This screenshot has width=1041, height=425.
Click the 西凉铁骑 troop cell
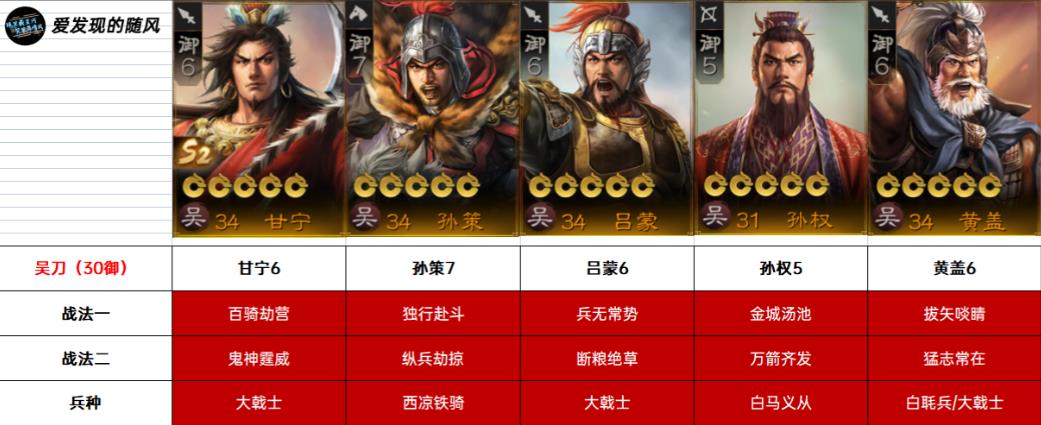pos(433,402)
